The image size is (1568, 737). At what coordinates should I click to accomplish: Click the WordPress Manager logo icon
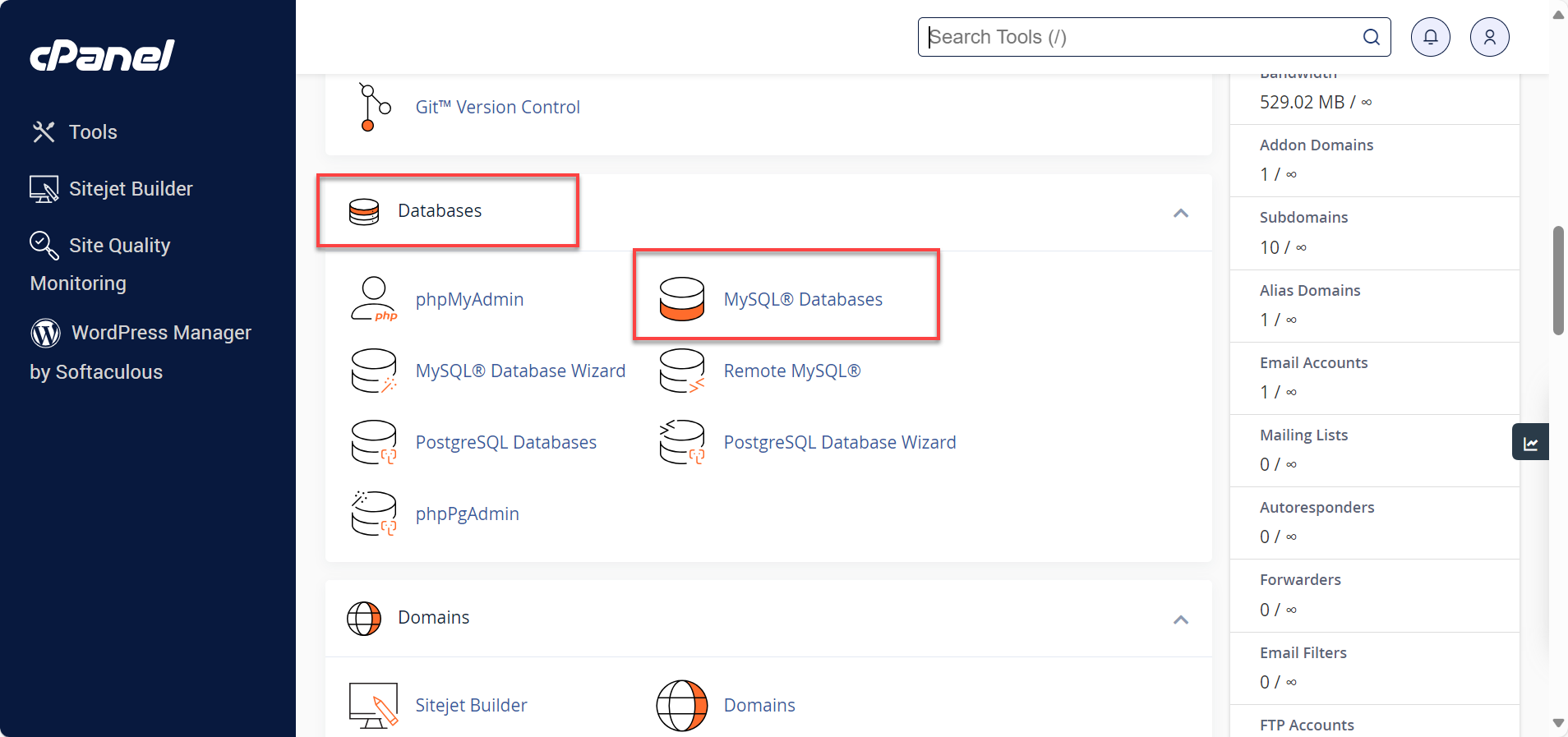[46, 333]
